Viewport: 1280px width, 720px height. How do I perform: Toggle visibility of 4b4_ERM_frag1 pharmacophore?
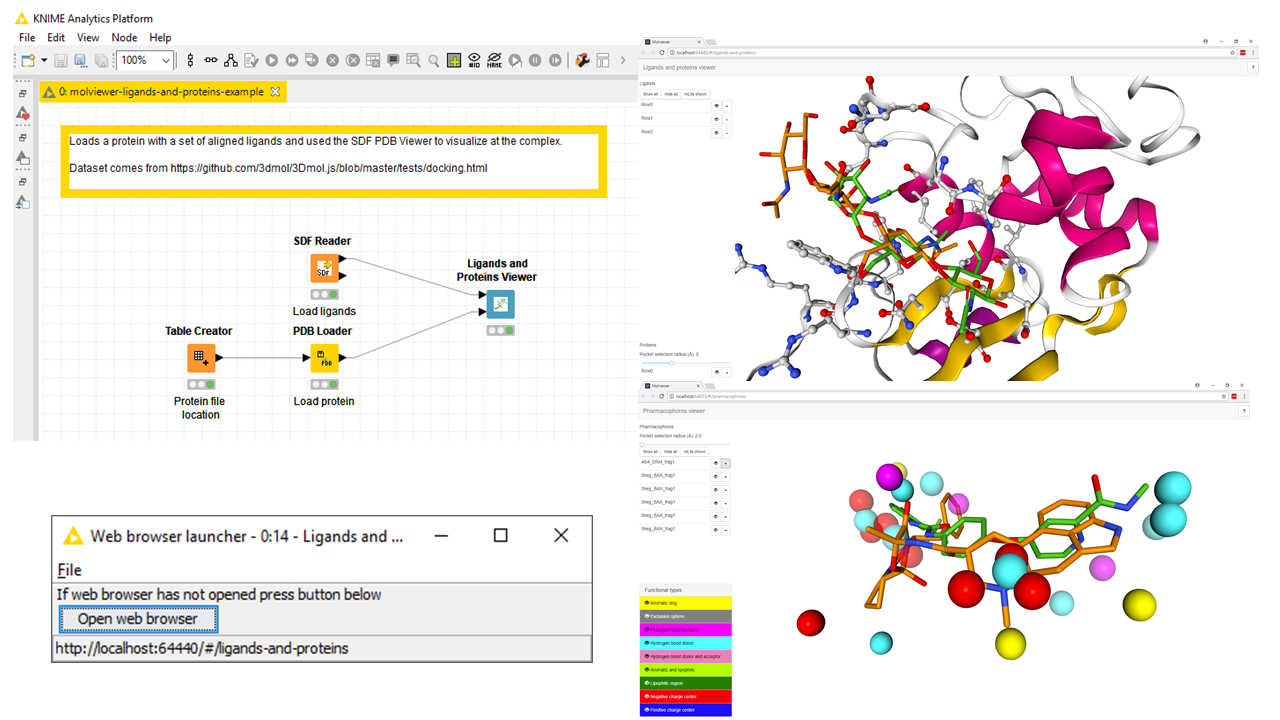point(716,463)
